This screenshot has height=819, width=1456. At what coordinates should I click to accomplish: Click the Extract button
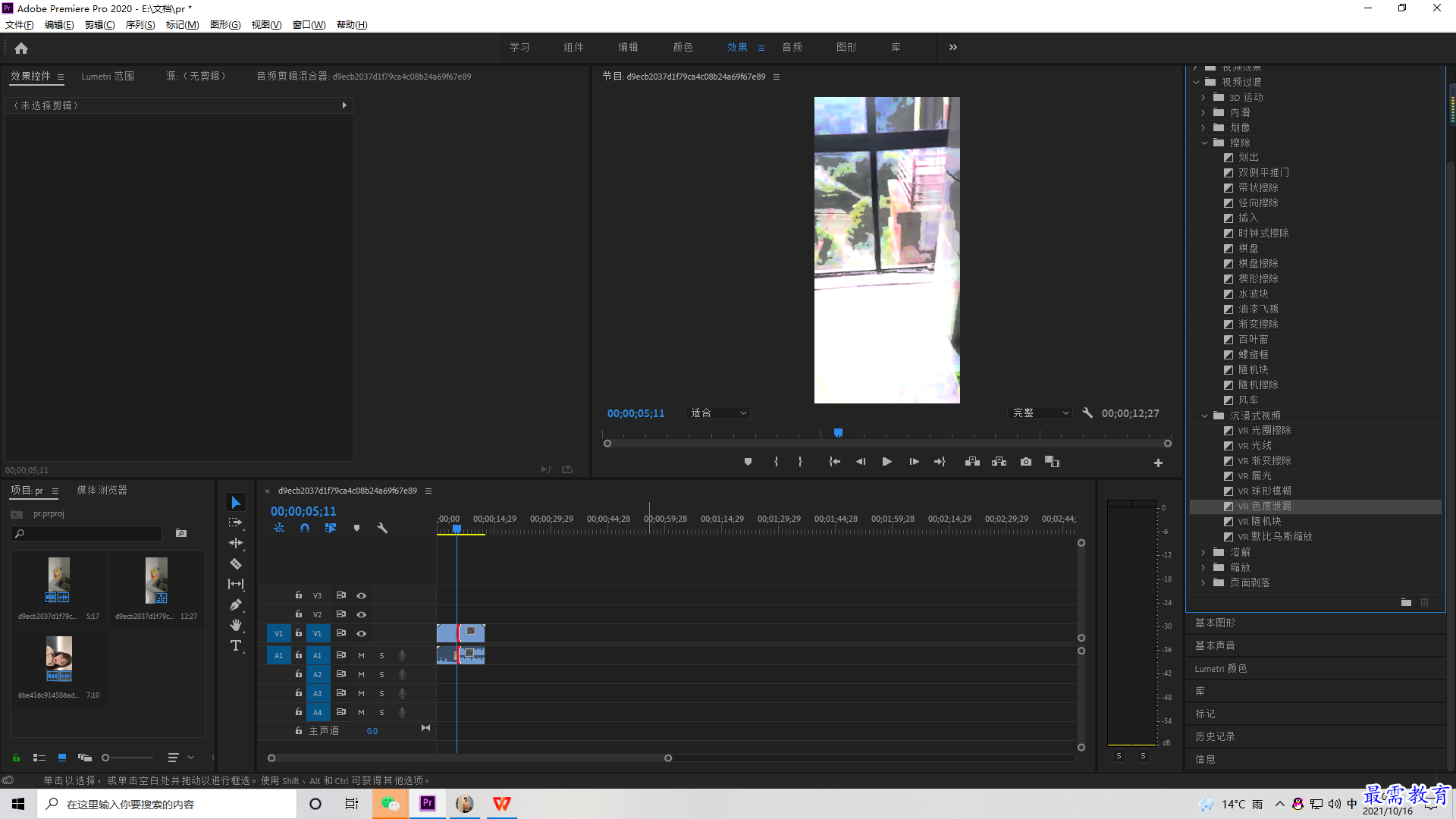pos(999,462)
